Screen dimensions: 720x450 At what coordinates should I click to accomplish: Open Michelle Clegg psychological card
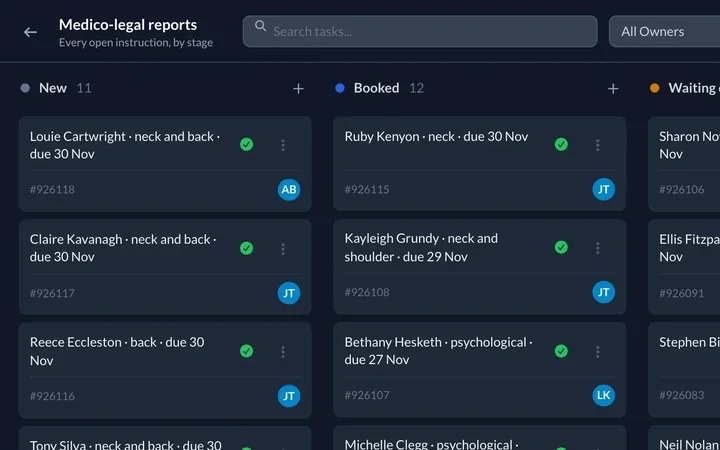click(x=479, y=438)
